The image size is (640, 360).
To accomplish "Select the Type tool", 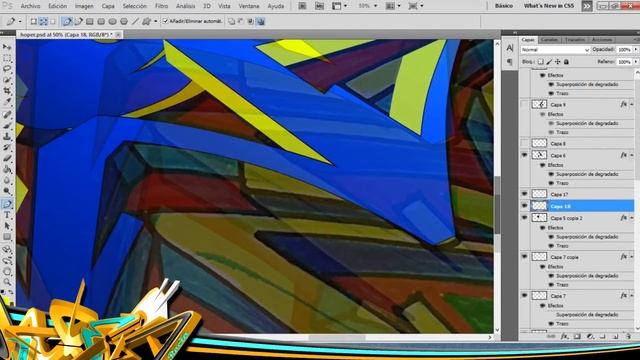I will (x=7, y=215).
